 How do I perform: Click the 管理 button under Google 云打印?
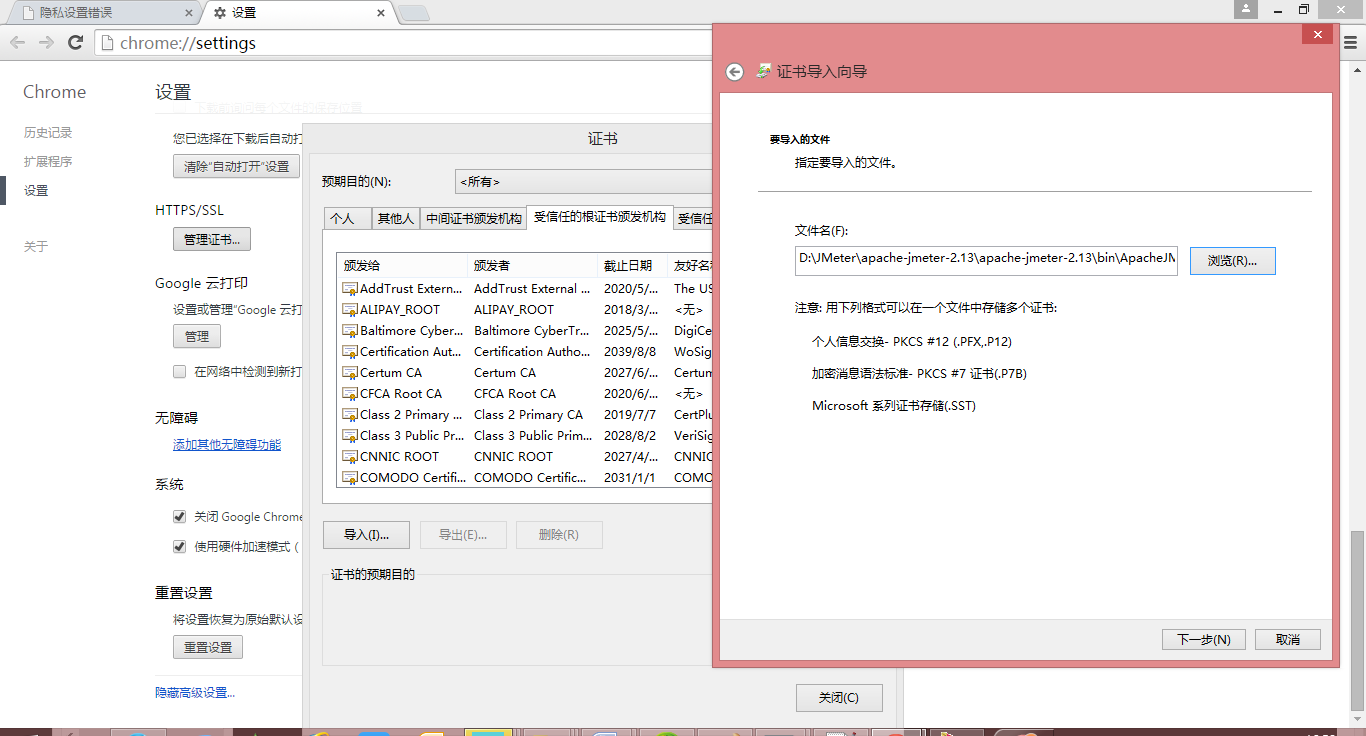pyautogui.click(x=197, y=337)
